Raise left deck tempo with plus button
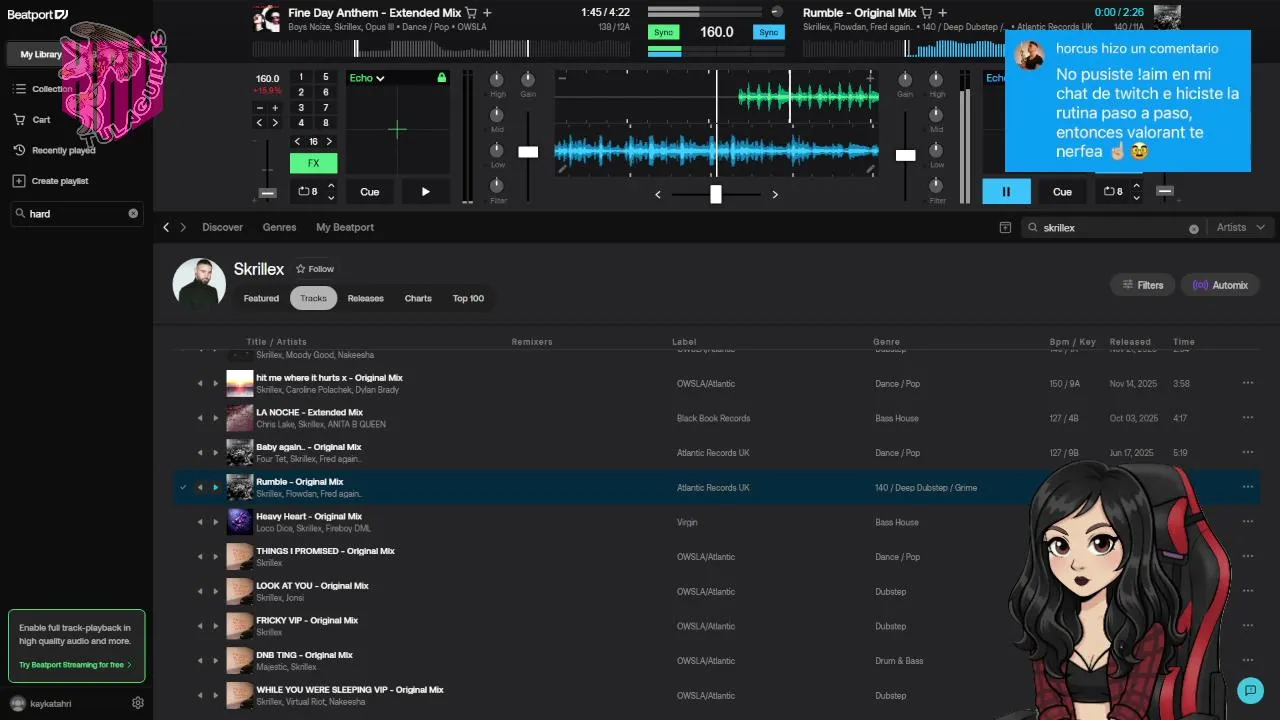Viewport: 1280px width, 720px height. tap(275, 108)
